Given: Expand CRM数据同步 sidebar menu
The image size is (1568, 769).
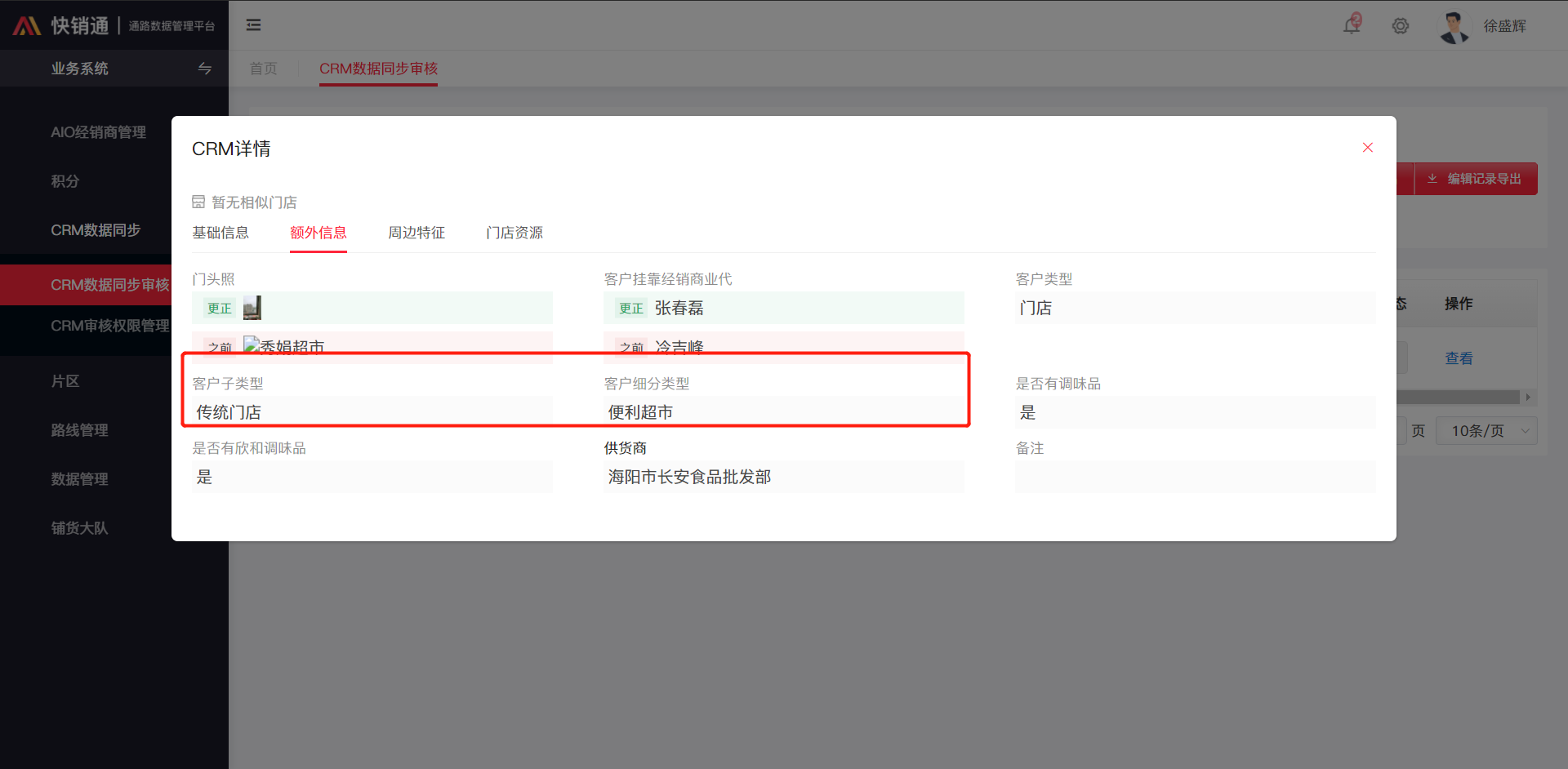Looking at the screenshot, I should pyautogui.click(x=96, y=230).
